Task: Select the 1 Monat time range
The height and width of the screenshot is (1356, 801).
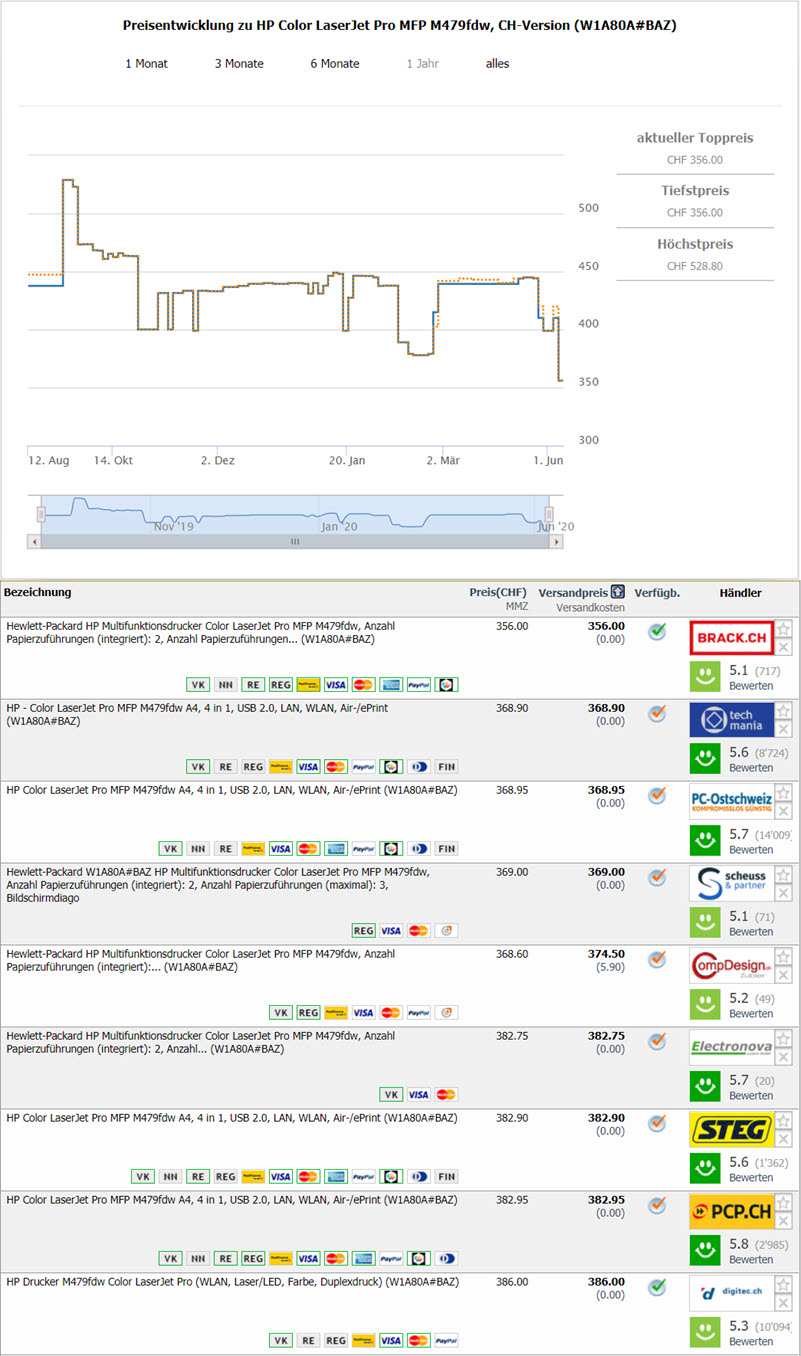Action: 146,64
